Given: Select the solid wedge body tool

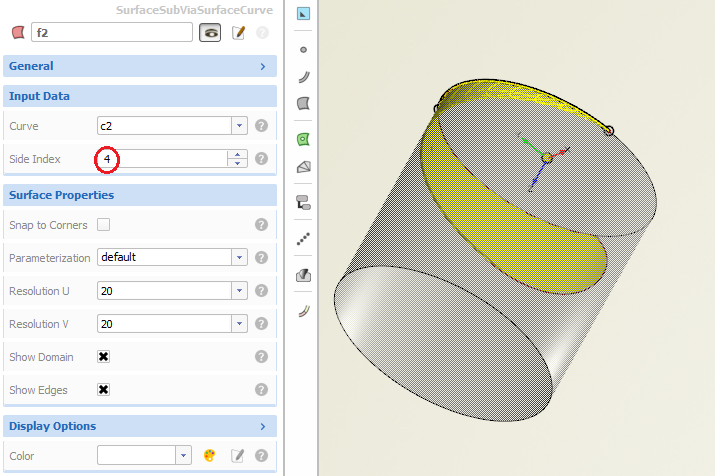Looking at the screenshot, I should coord(304,167).
